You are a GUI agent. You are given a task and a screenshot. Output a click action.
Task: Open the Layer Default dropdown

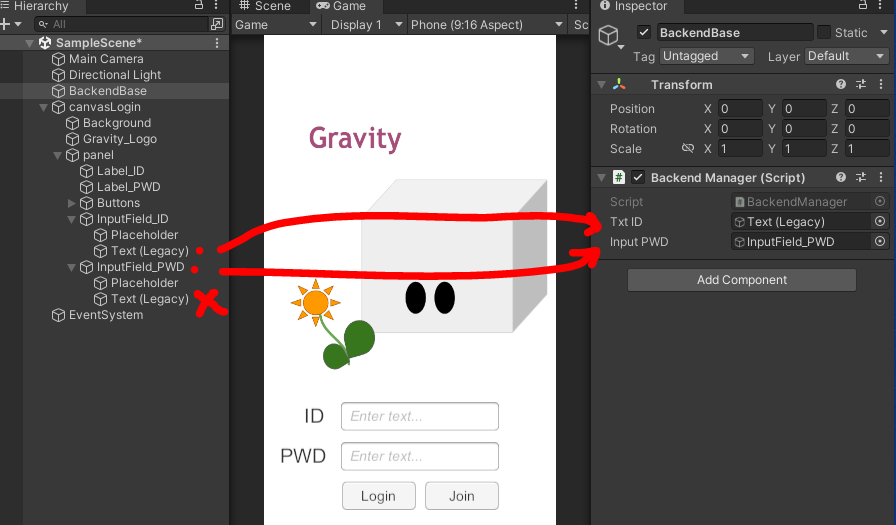(x=847, y=56)
